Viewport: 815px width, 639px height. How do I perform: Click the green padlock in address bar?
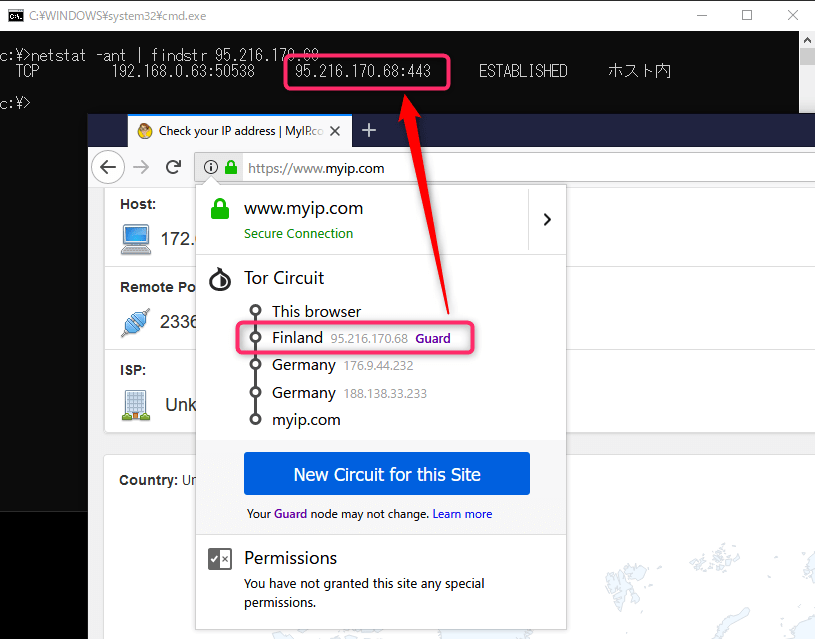pyautogui.click(x=231, y=167)
